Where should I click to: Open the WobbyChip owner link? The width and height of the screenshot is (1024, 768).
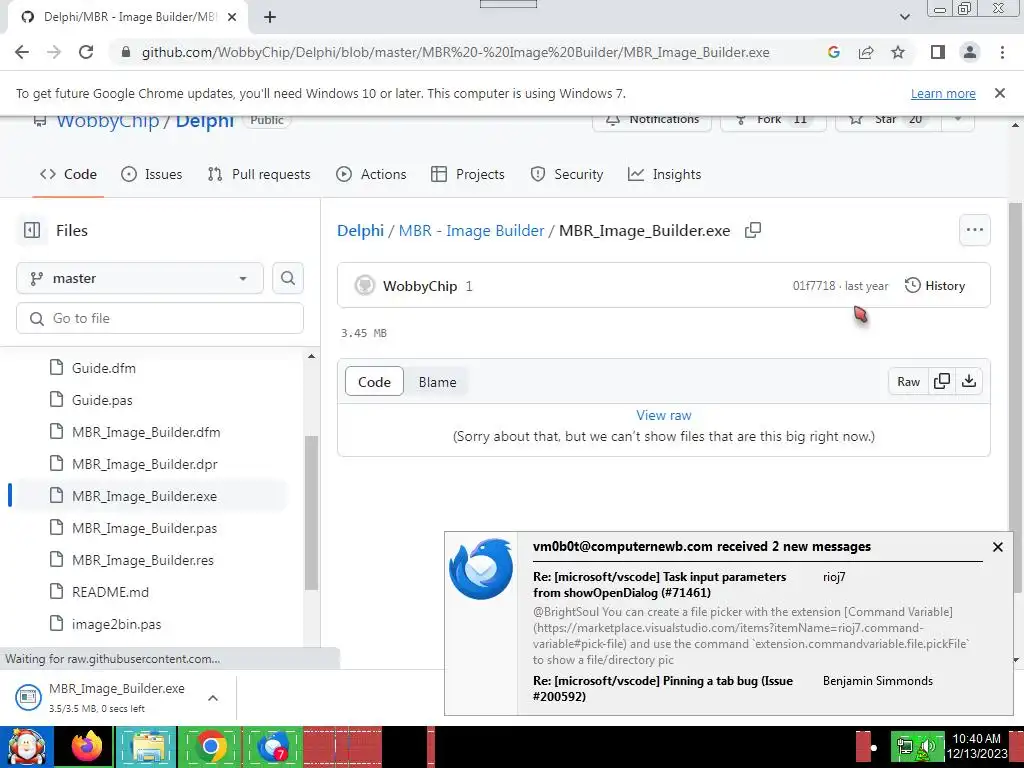108,121
